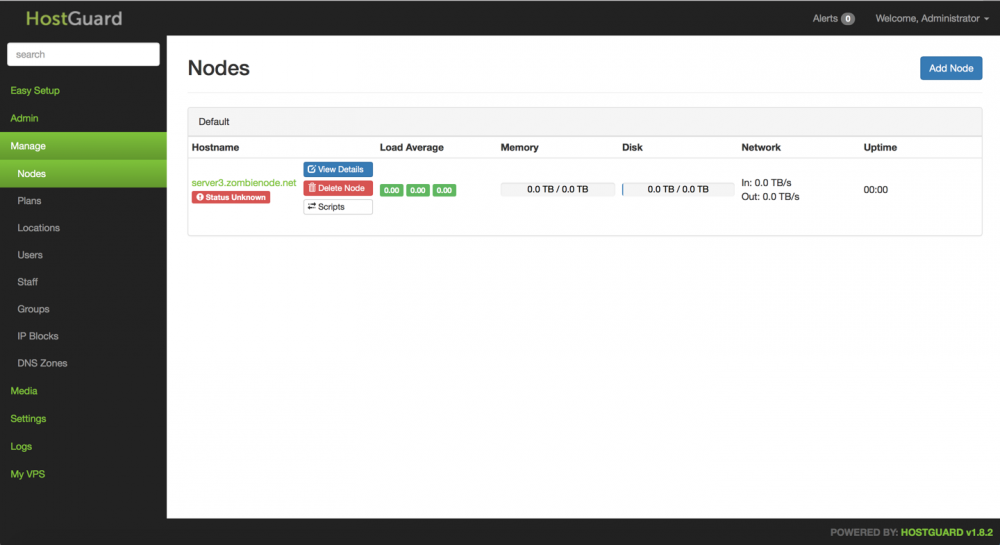Viewport: 1000px width, 545px height.
Task: Open Easy Setup in sidebar
Action: coord(35,91)
